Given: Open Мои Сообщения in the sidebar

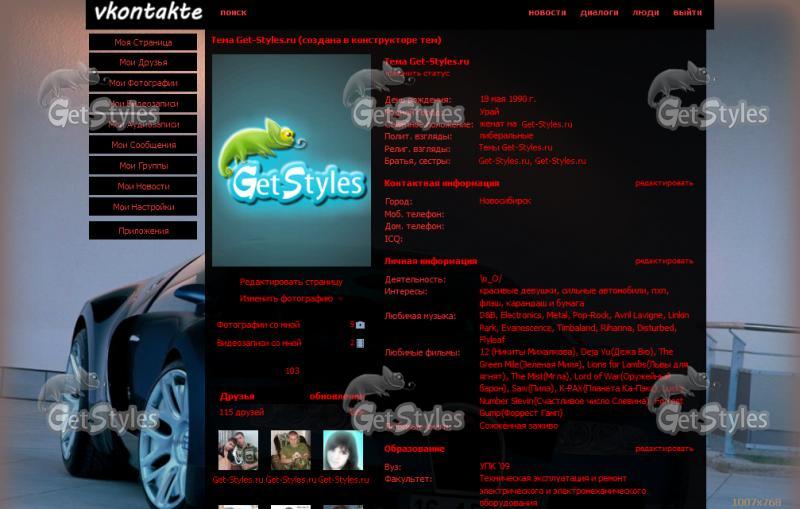Looking at the screenshot, I should click(x=143, y=145).
